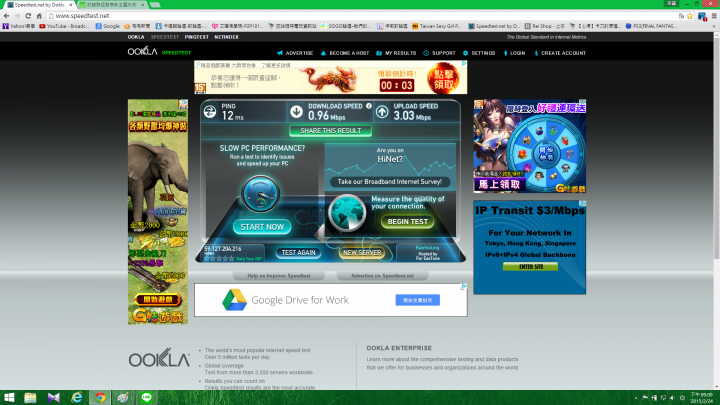The height and width of the screenshot is (405, 720).
Task: Open Internet Explorer from the taskbar
Action: pyautogui.click(x=77, y=398)
